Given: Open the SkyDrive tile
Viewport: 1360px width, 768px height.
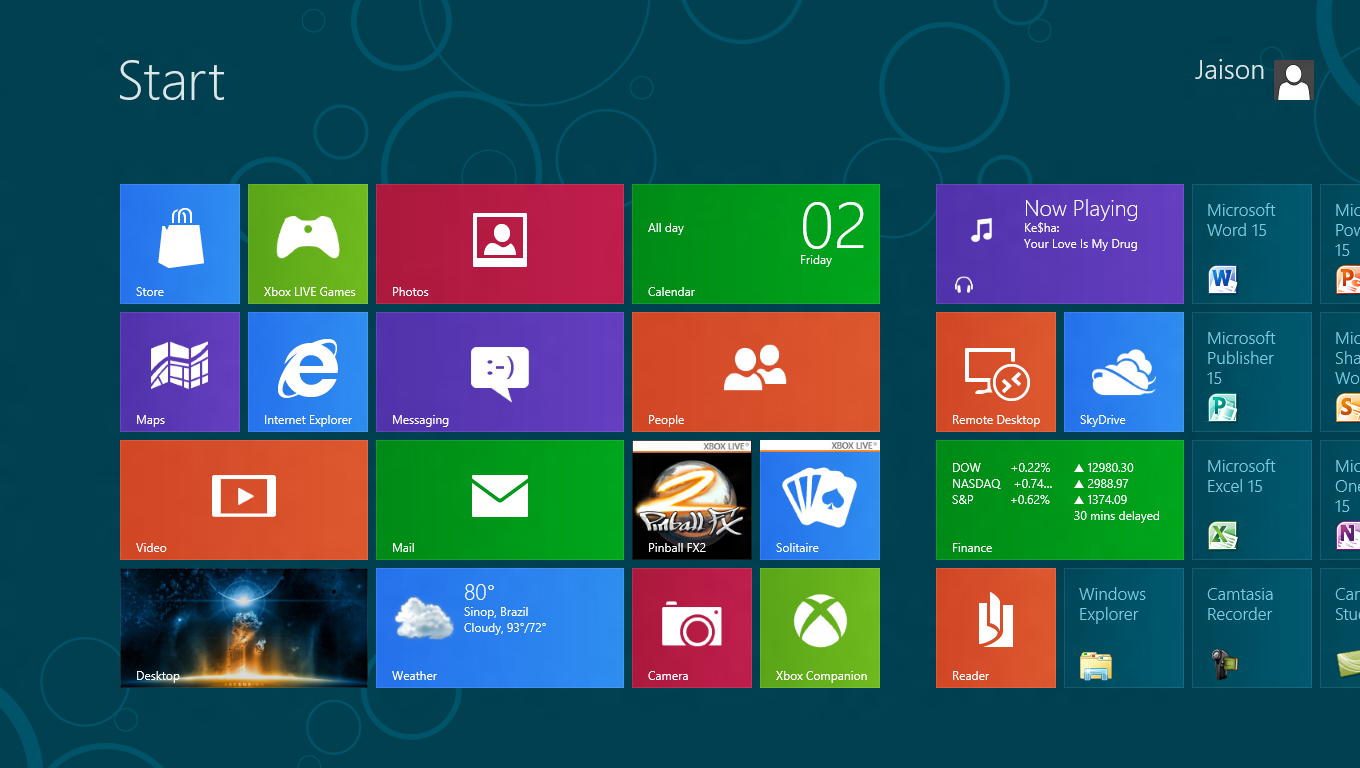Looking at the screenshot, I should (x=1124, y=372).
